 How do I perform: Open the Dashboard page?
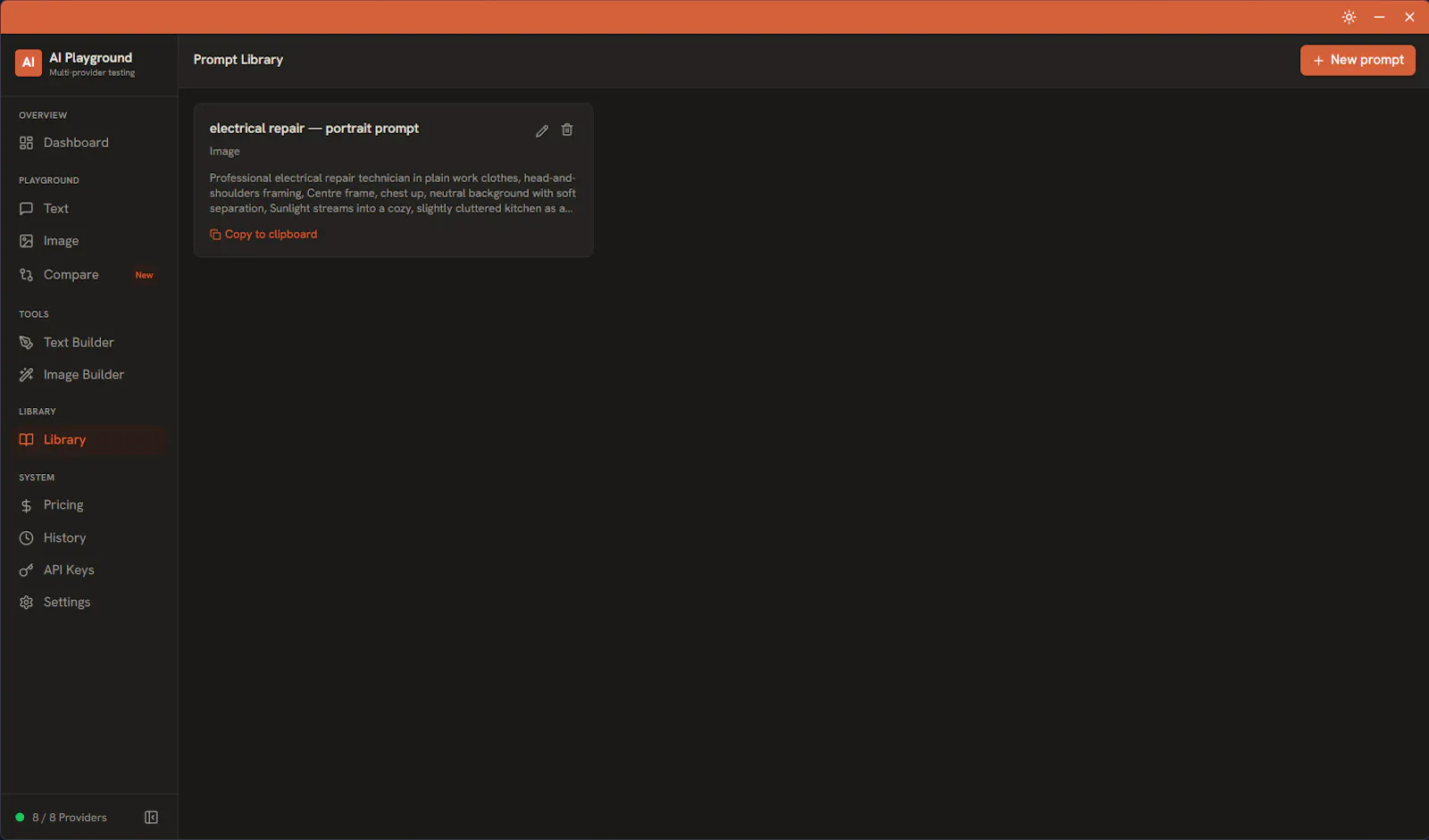coord(89,143)
